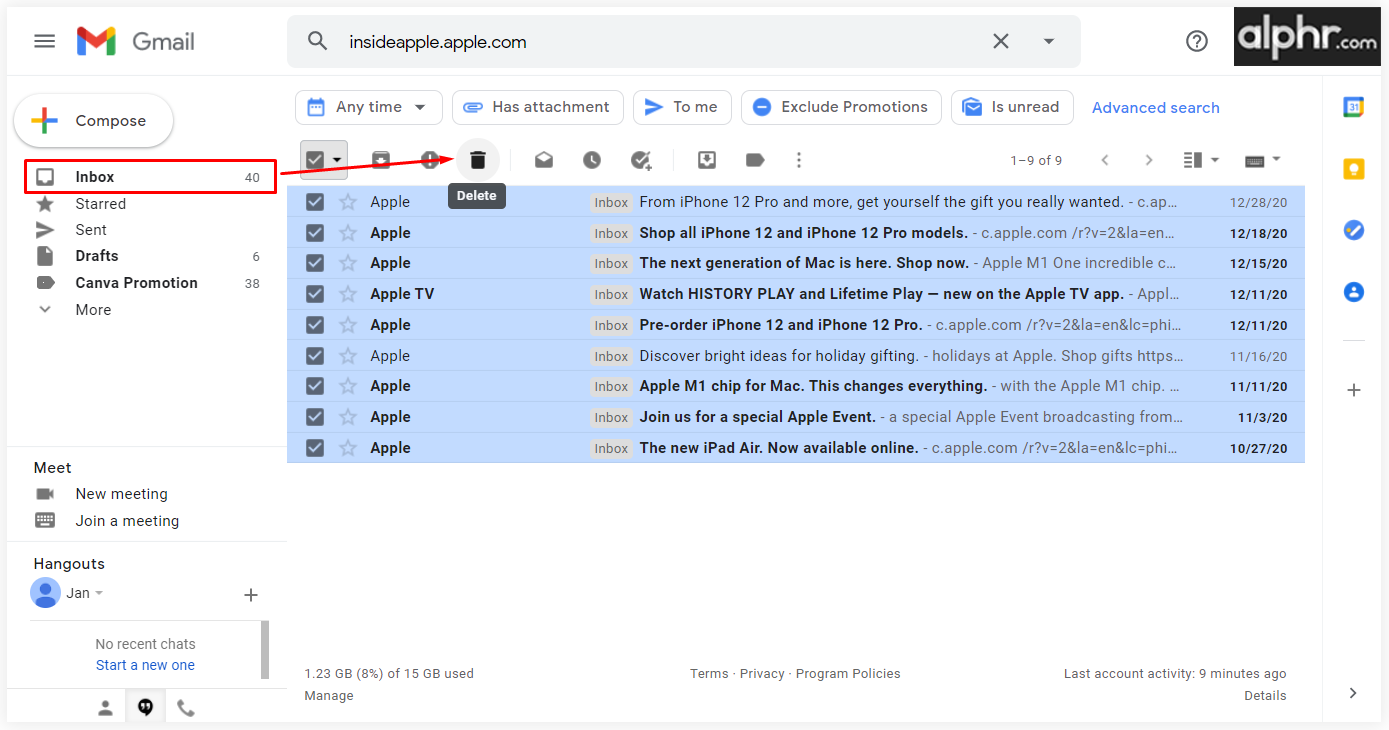Screen dimensions: 1389x730
Task: Archive the selected emails
Action: coord(381,160)
